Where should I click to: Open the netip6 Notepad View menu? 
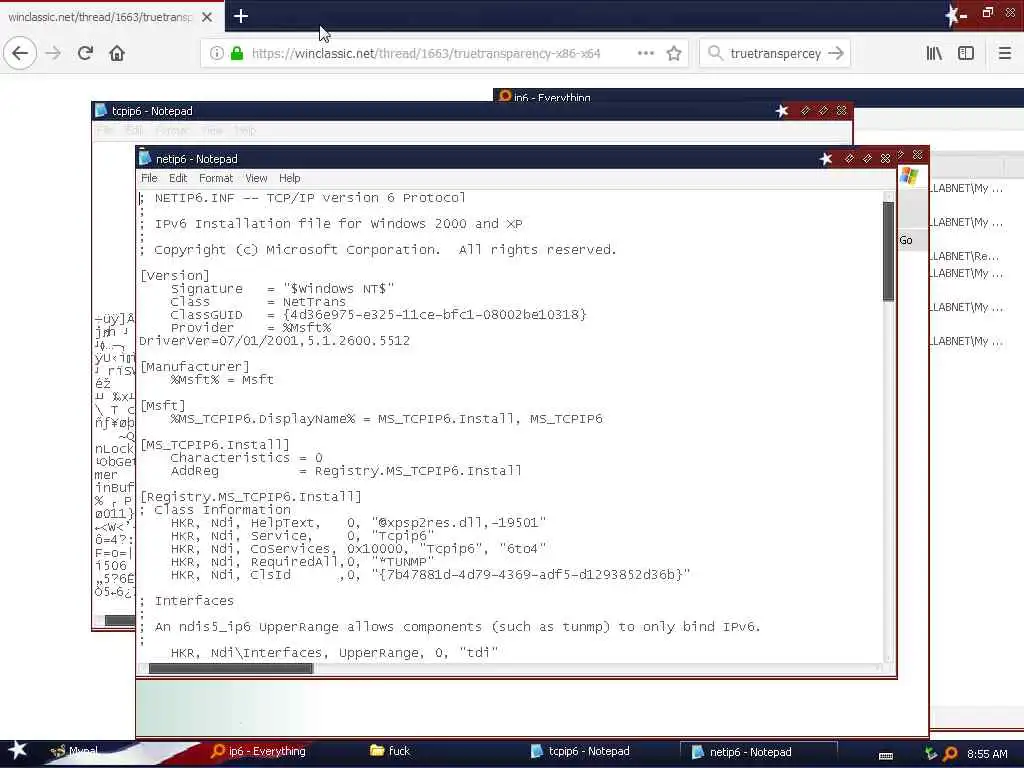point(256,178)
